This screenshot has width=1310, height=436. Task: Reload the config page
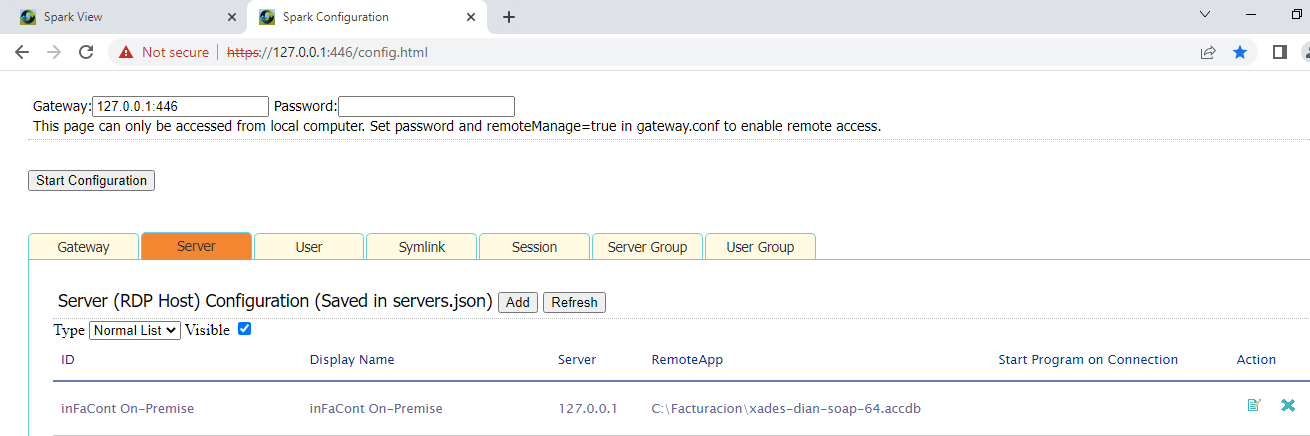[86, 52]
